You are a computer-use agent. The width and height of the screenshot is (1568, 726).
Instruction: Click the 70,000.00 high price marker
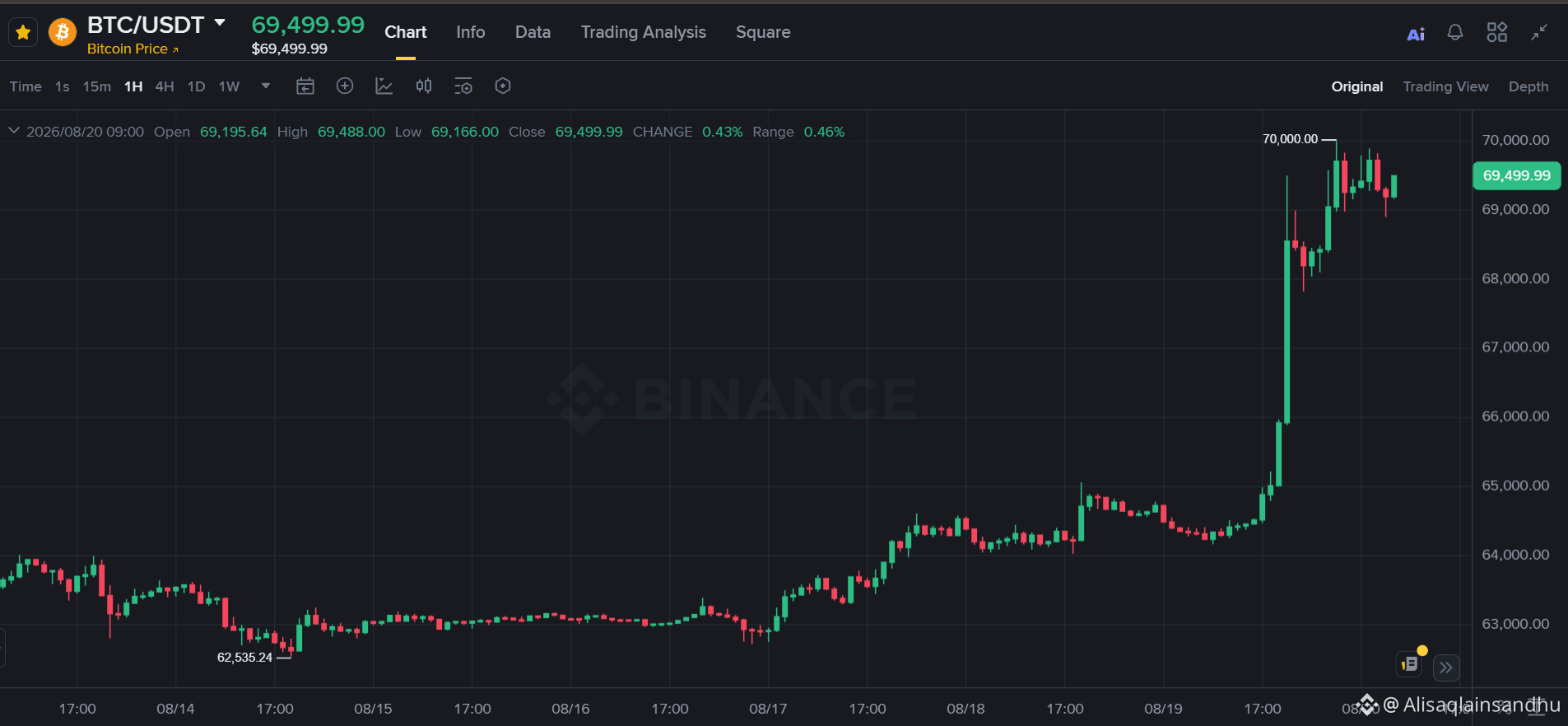(x=1290, y=139)
